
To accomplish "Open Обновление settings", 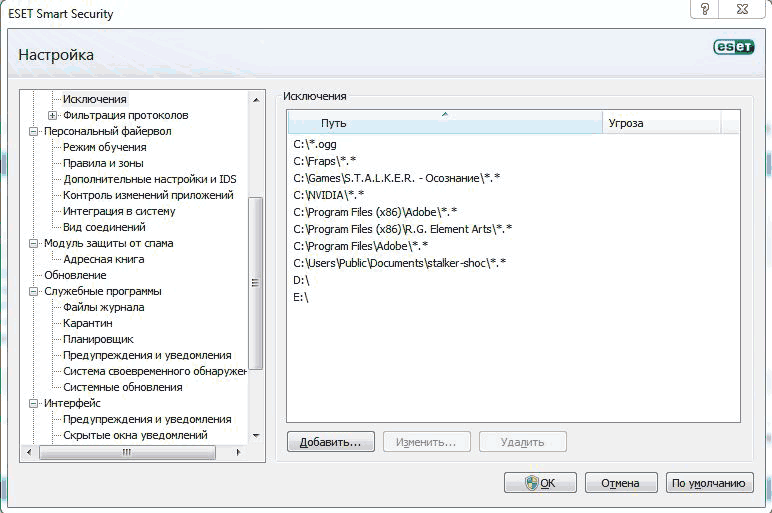I will tap(75, 275).
